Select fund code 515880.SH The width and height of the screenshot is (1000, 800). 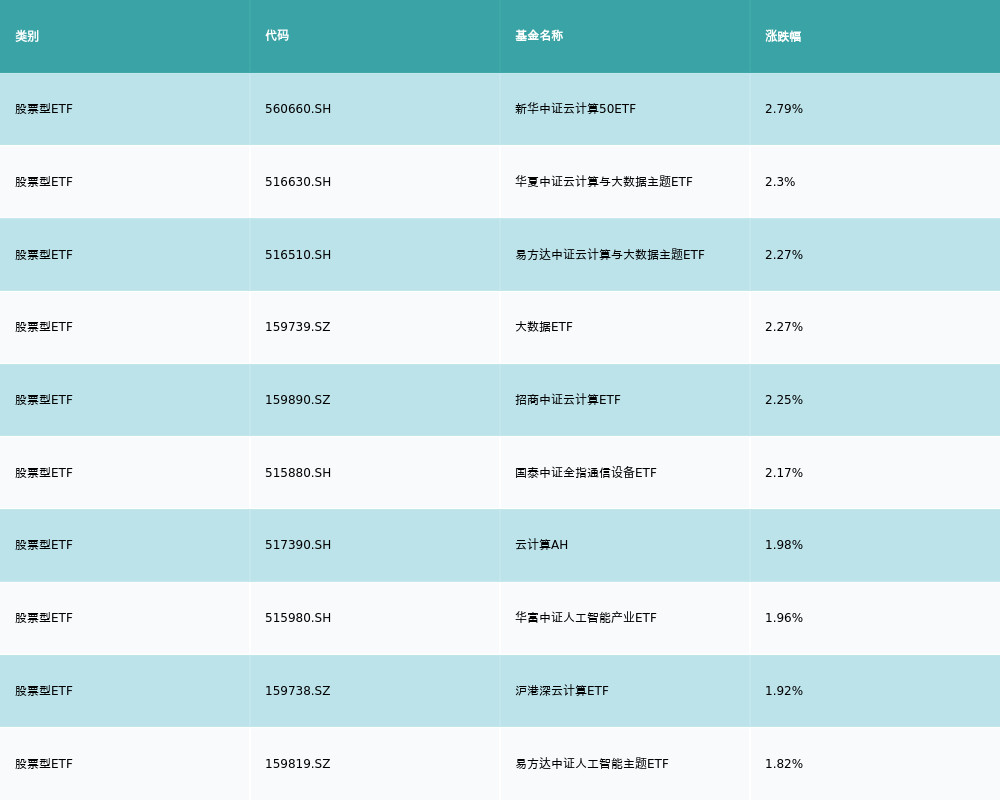(298, 473)
